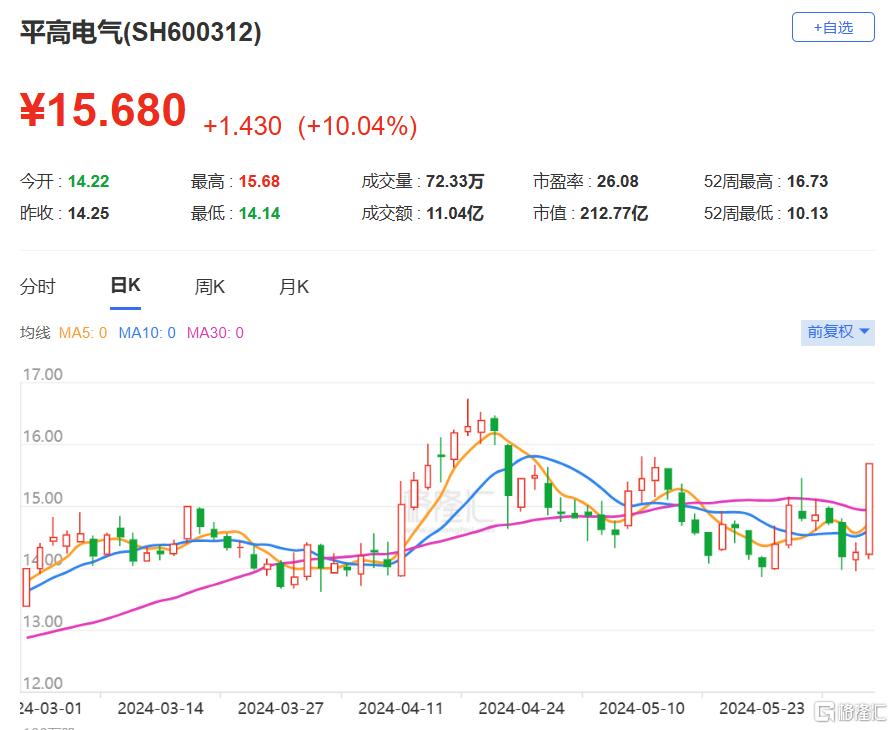The width and height of the screenshot is (894, 730).
Task: Click the 2024-05-23 date axis label
Action: pyautogui.click(x=762, y=709)
